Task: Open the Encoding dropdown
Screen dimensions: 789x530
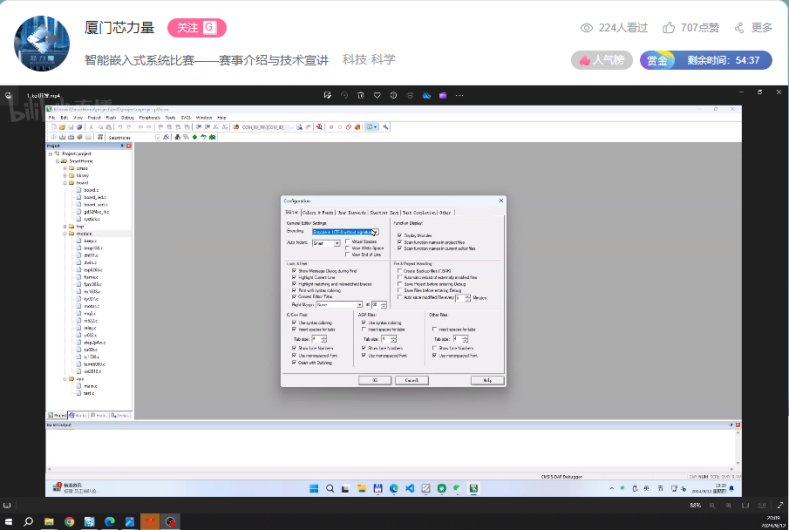Action: point(375,232)
